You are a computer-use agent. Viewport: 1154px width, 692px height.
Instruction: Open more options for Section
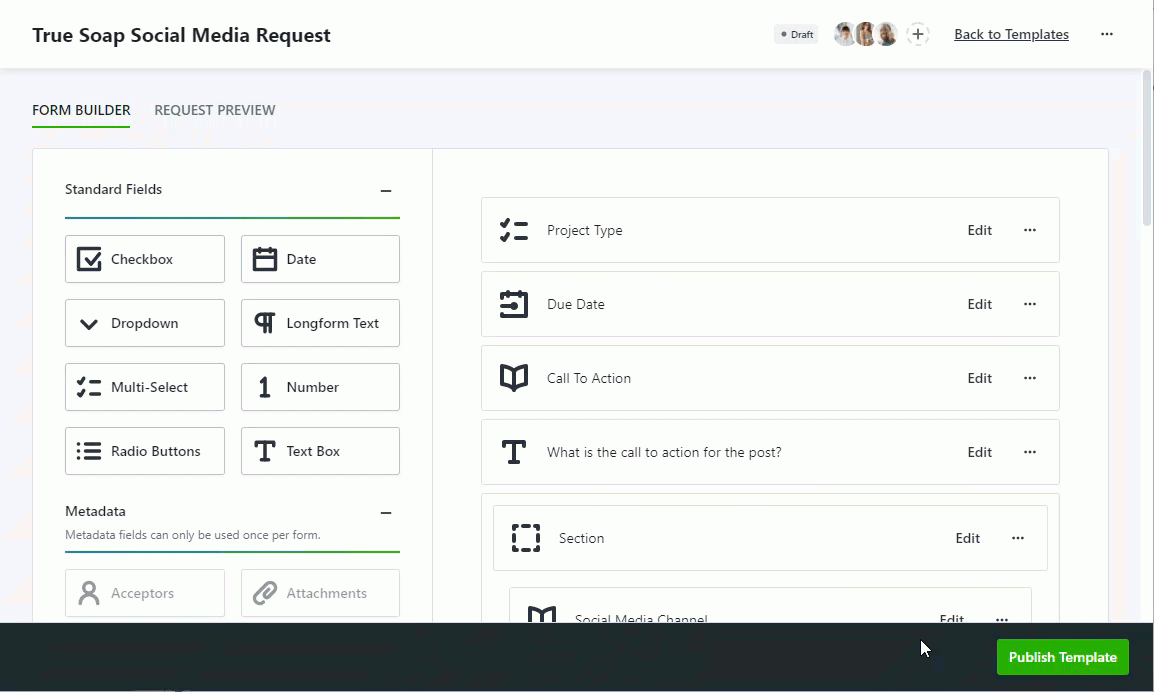pos(1018,538)
